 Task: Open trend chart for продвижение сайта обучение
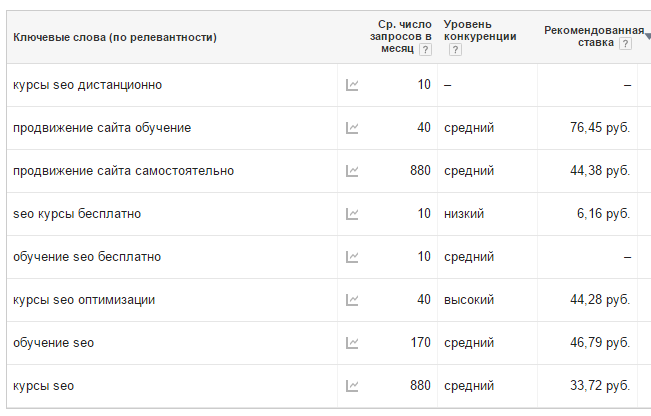coord(352,128)
